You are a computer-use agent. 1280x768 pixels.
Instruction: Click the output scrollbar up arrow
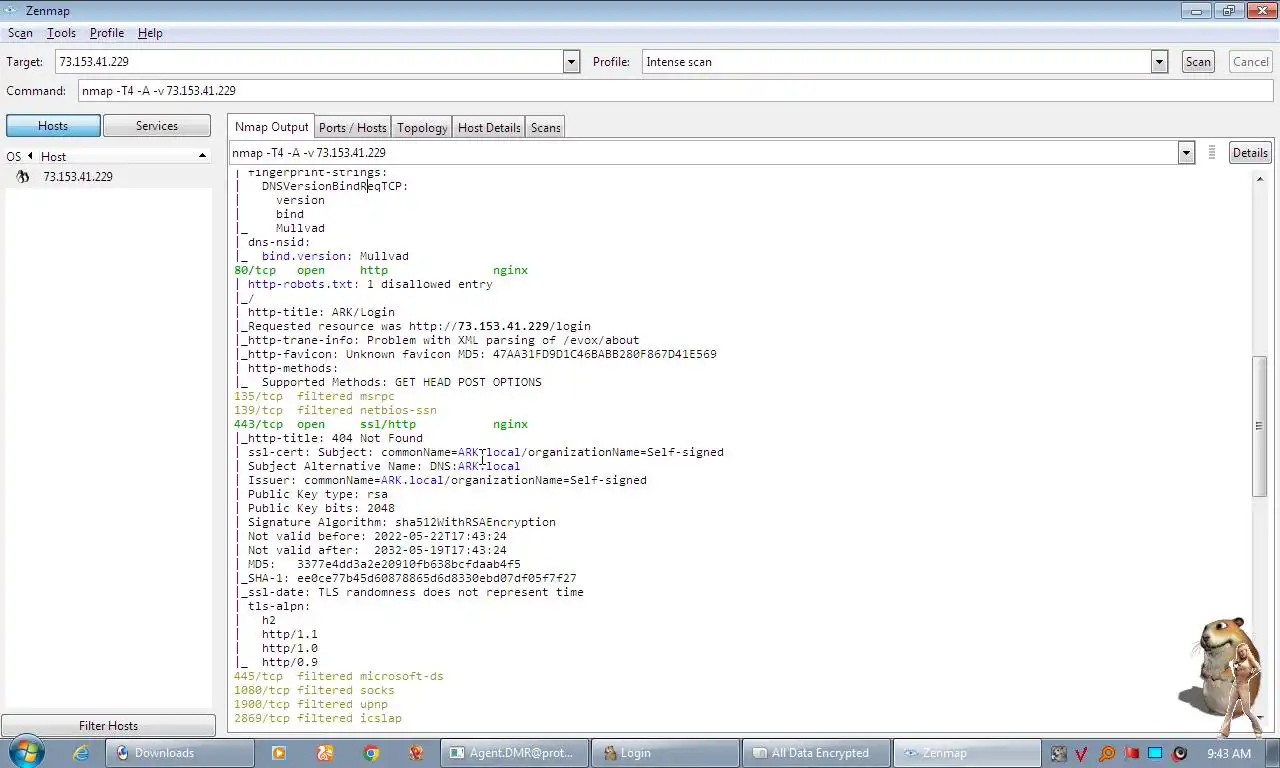[x=1260, y=179]
